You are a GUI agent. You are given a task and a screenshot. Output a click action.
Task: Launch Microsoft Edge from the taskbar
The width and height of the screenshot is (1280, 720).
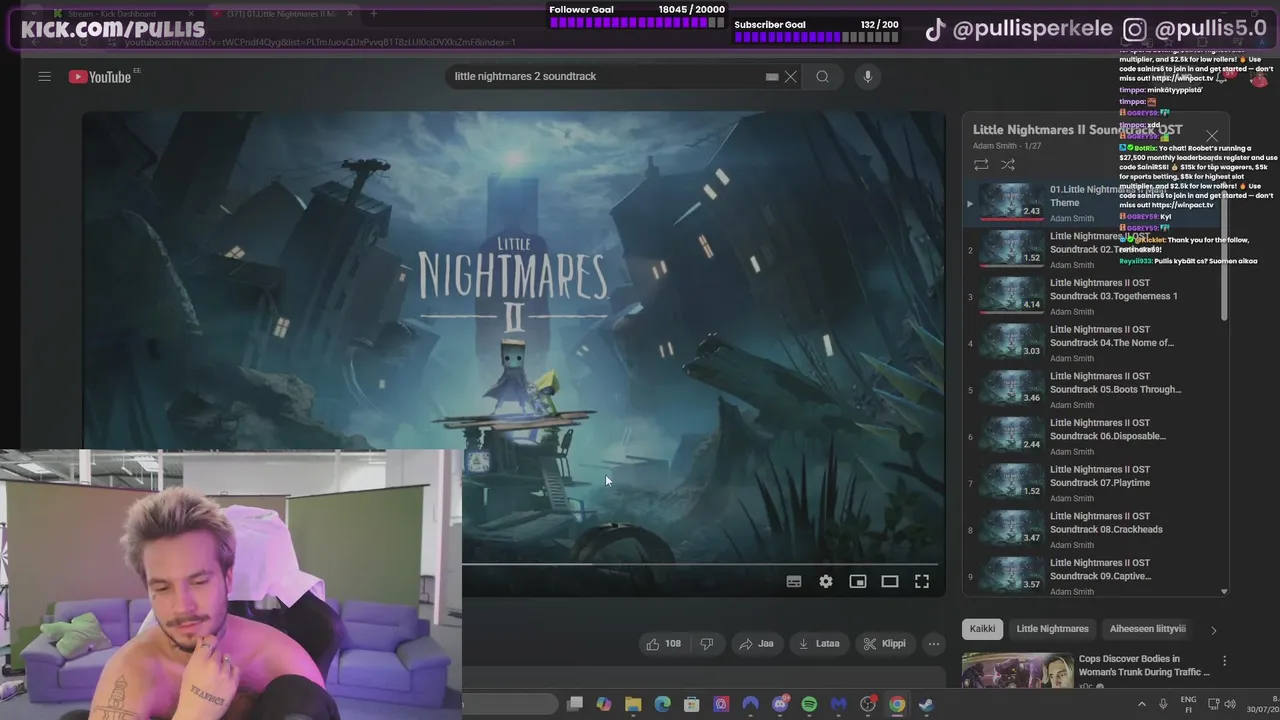pyautogui.click(x=662, y=704)
